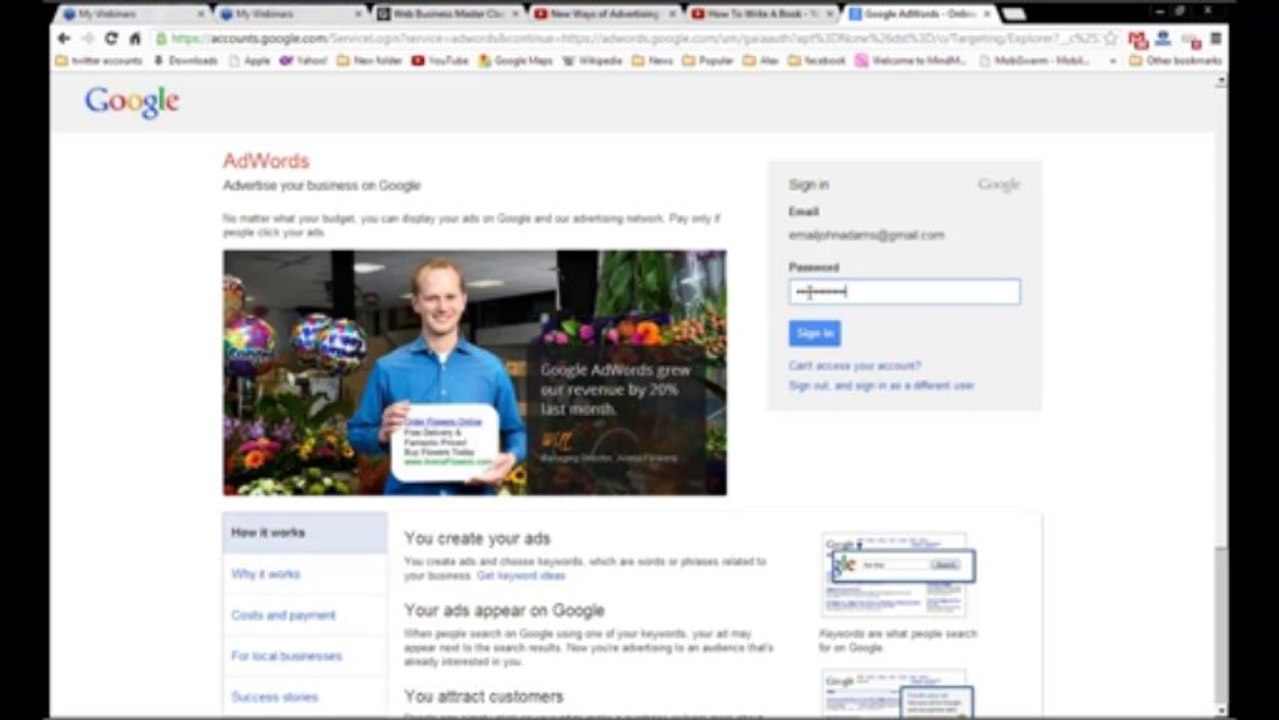Open a new browser tab button
Screen dimensions: 1279x720
(x=1013, y=14)
